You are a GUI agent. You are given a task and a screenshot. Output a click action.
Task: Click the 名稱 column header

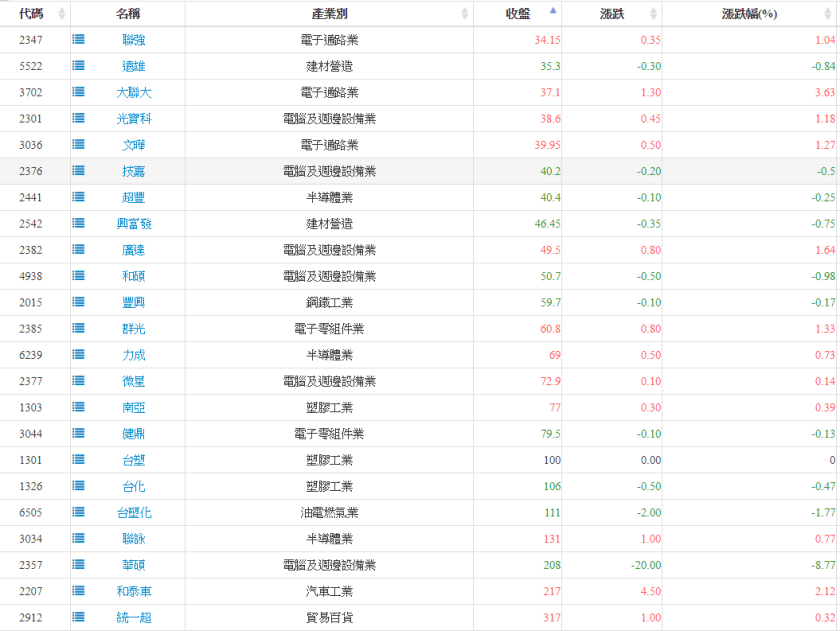(127, 14)
